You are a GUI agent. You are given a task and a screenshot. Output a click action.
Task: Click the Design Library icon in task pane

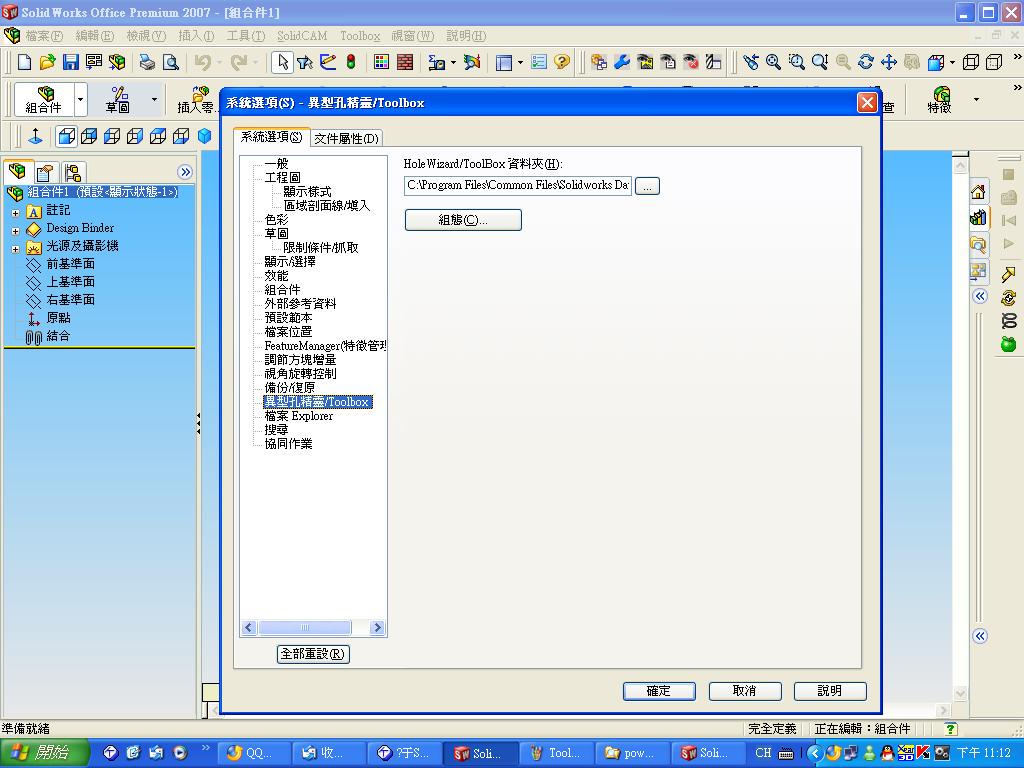pyautogui.click(x=978, y=217)
